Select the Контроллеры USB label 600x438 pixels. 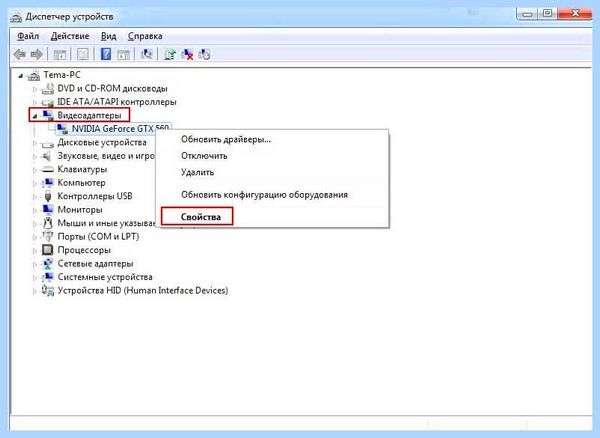click(95, 196)
